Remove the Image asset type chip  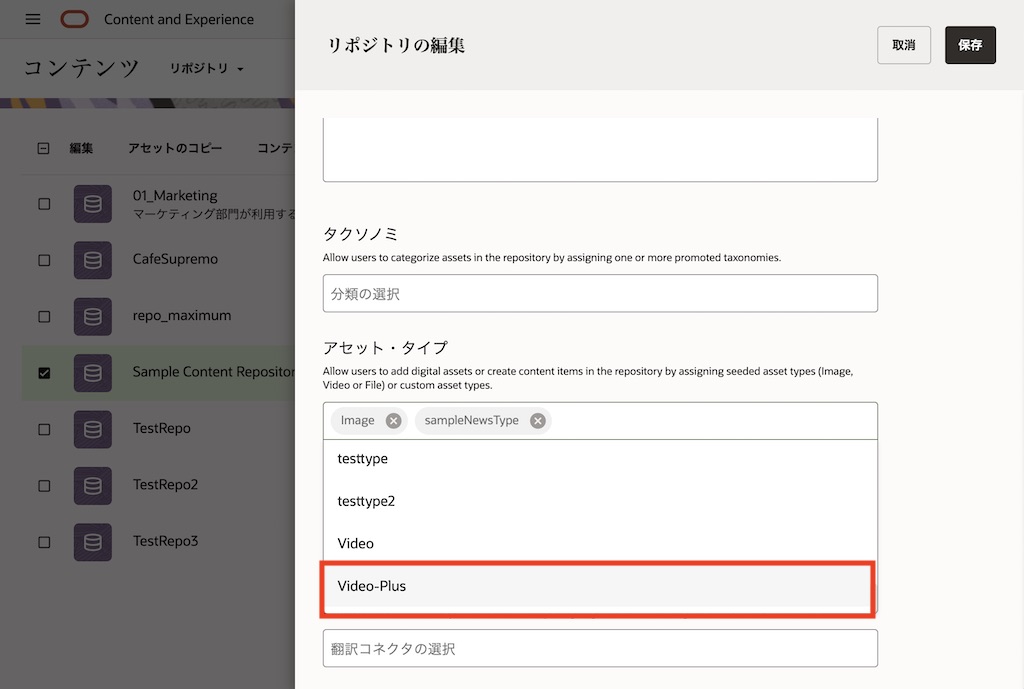click(394, 421)
